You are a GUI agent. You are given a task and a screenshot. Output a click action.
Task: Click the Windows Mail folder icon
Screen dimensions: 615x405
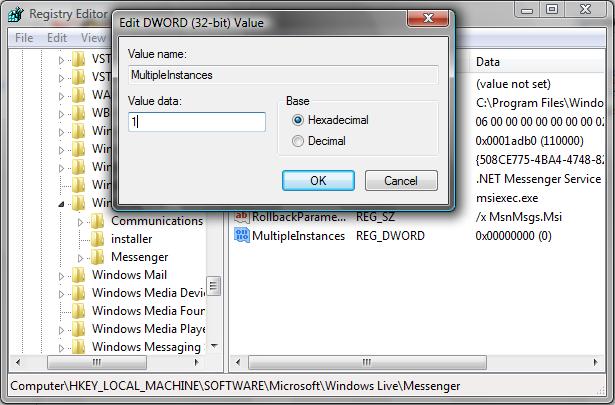click(78, 275)
